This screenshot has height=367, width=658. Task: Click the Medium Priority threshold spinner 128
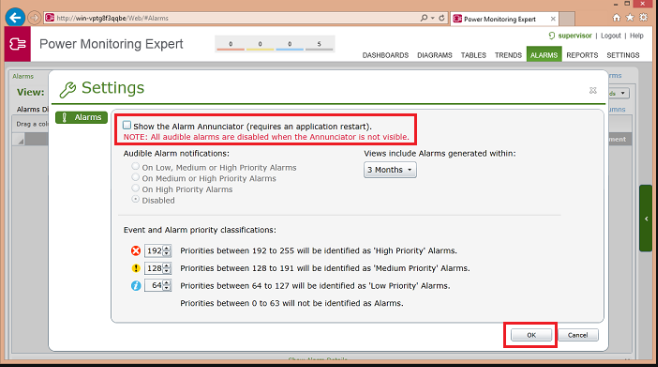157,268
